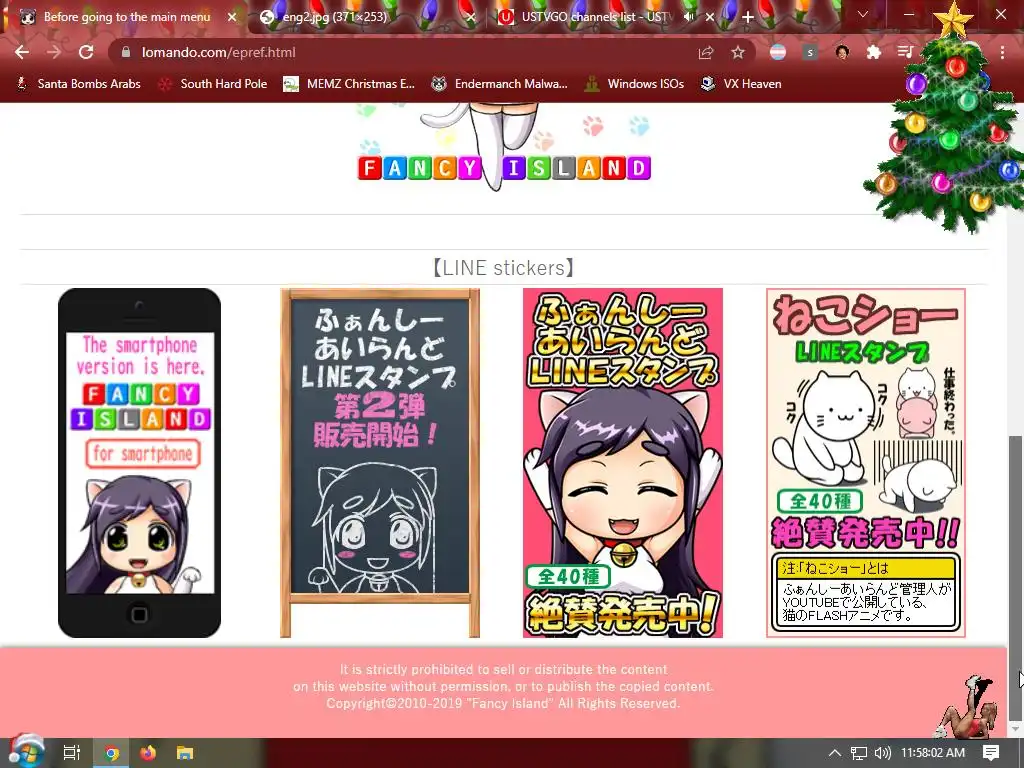Show hidden system tray icons chevron
This screenshot has width=1024, height=768.
coord(835,753)
